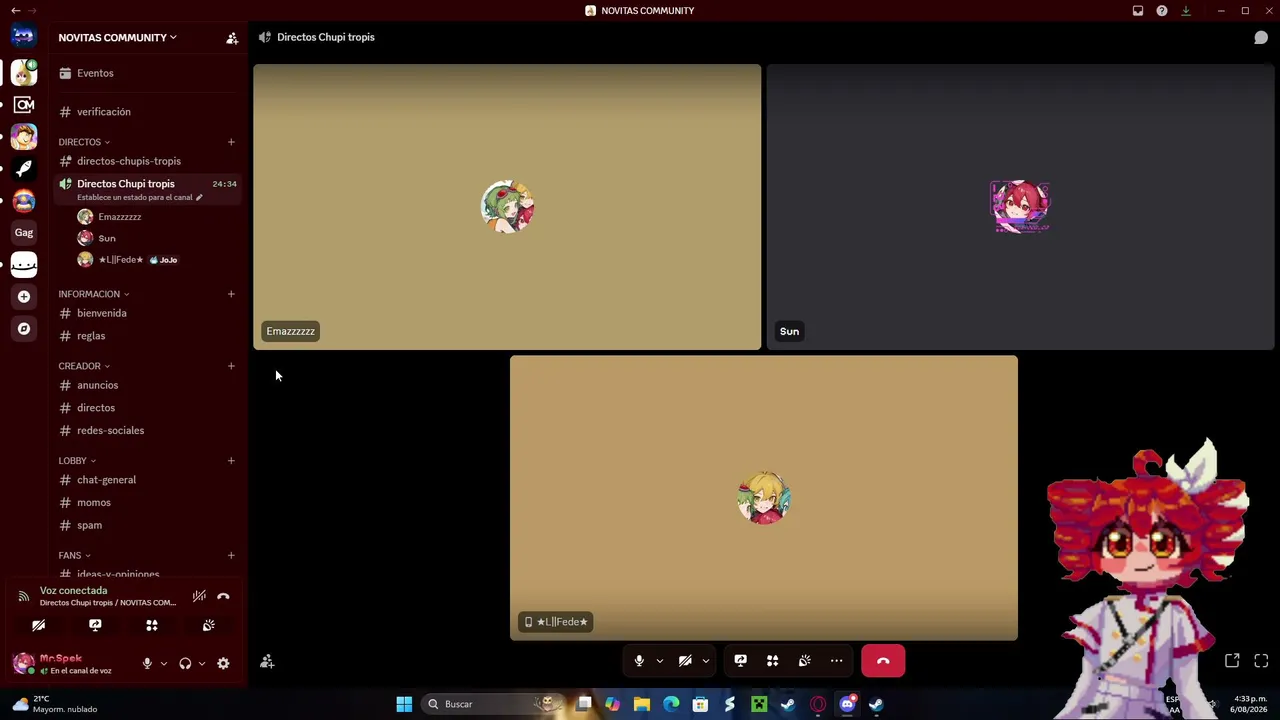Screen dimensions: 1280x720
Task: Toggle deafen headphones in user panel
Action: click(x=185, y=663)
